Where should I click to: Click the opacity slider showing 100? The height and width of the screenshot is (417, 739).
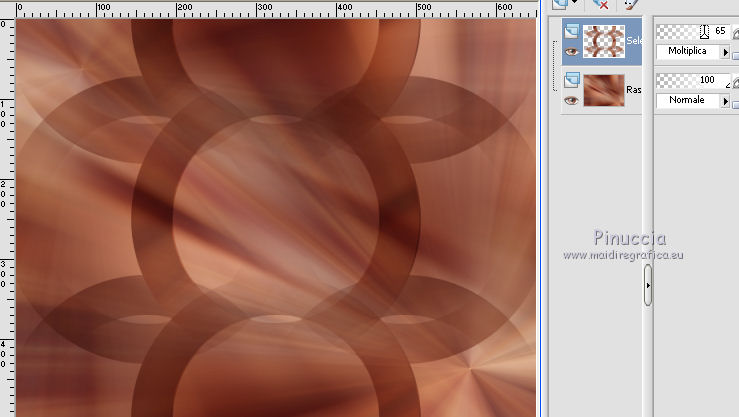click(x=693, y=80)
